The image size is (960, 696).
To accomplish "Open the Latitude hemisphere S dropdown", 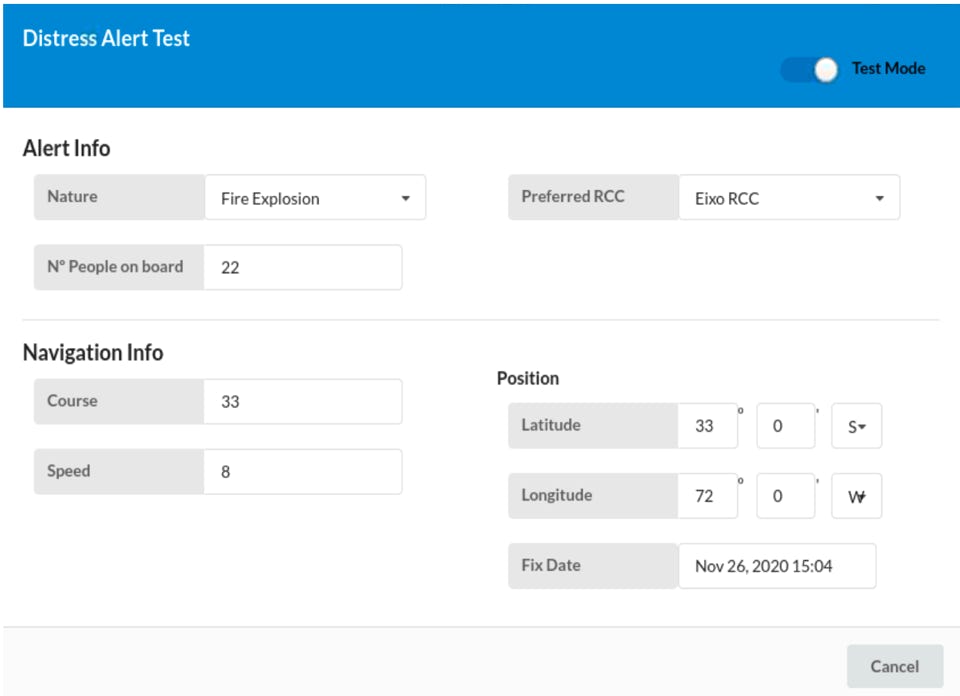I will [x=857, y=425].
